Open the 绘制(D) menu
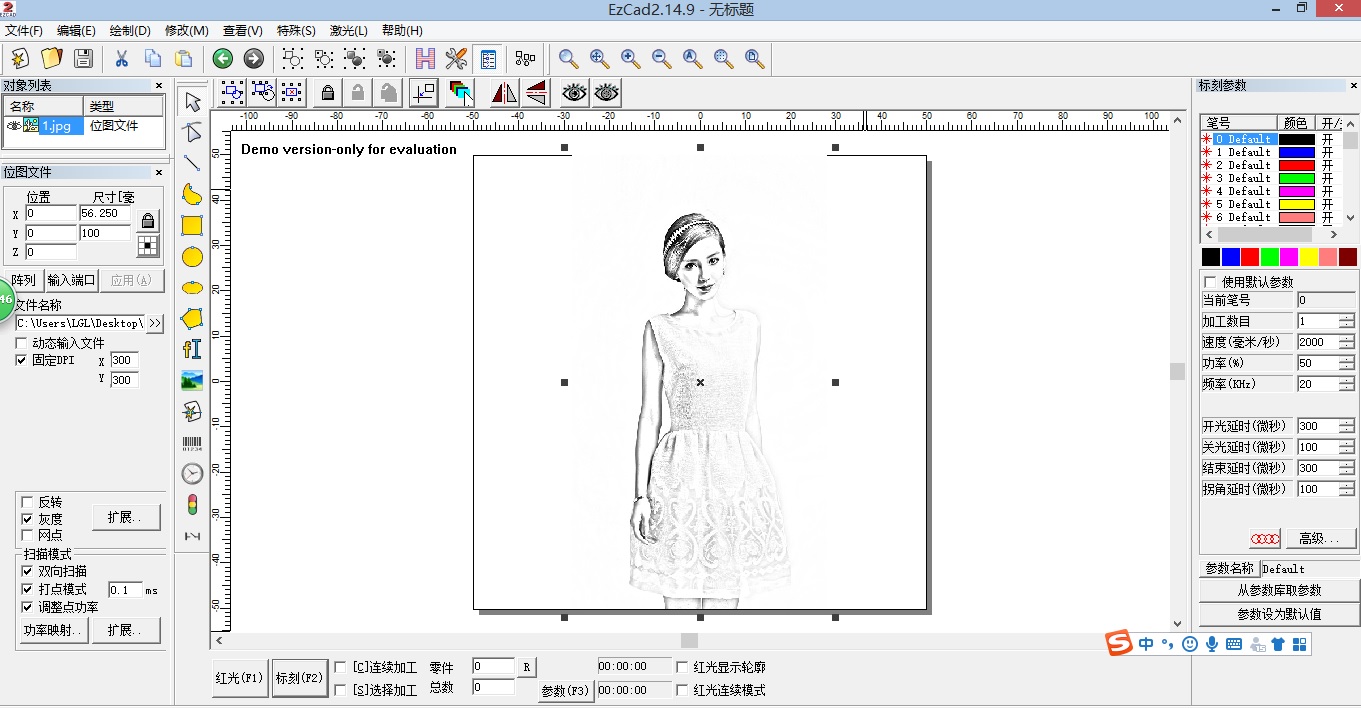This screenshot has height=708, width=1361. (x=130, y=31)
